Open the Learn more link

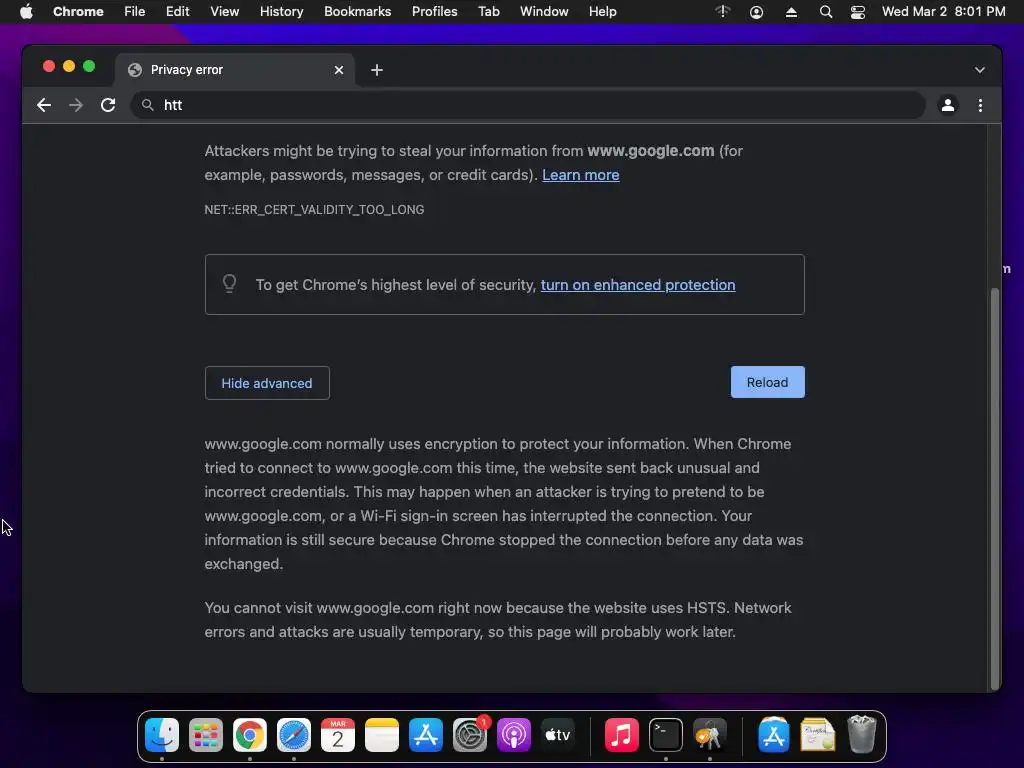[x=581, y=175]
